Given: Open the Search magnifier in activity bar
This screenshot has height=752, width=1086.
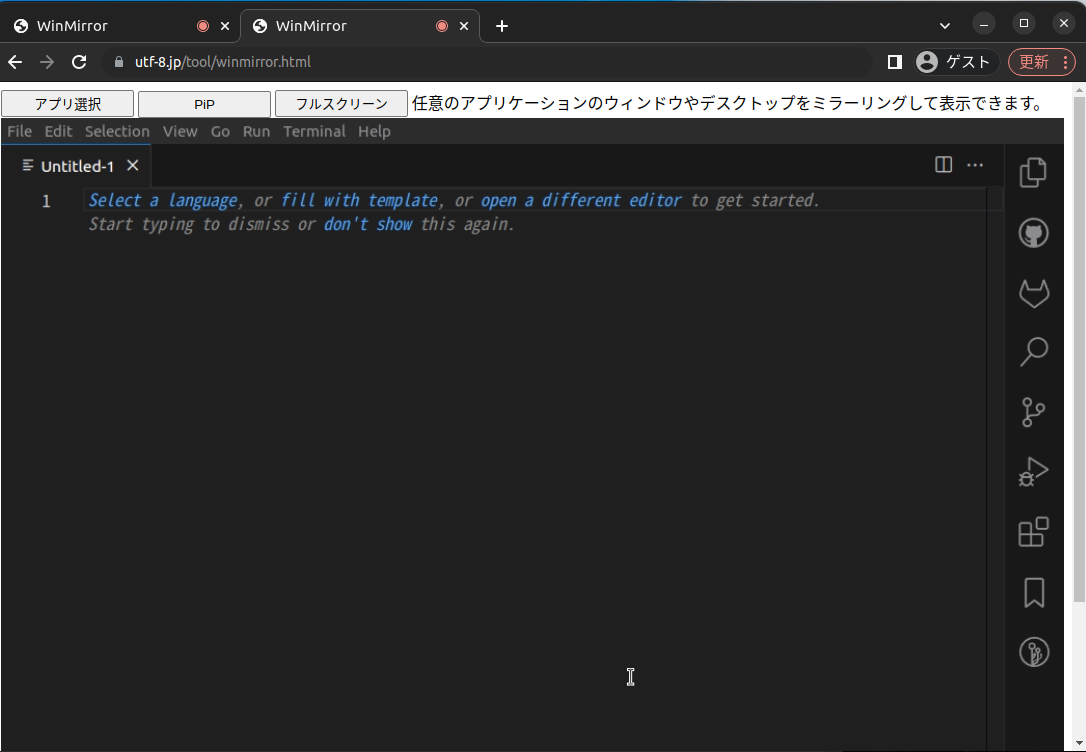Looking at the screenshot, I should click(1033, 352).
